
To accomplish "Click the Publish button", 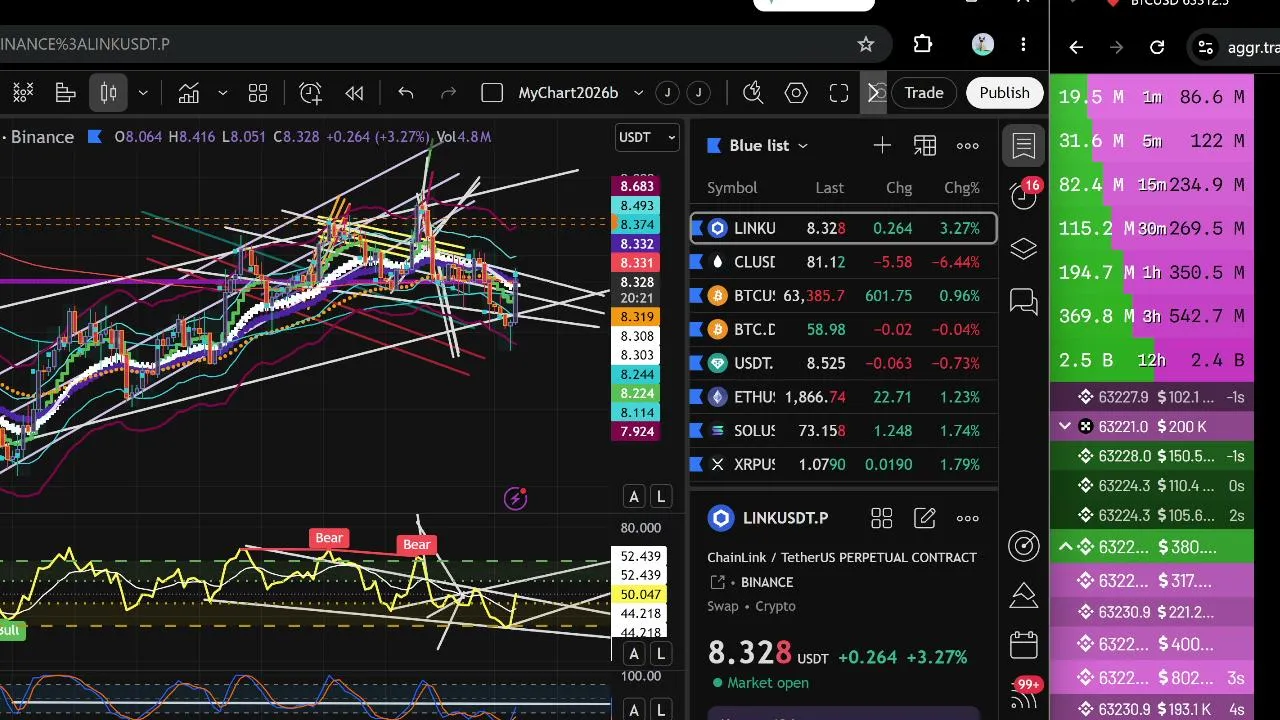I will [1004, 93].
